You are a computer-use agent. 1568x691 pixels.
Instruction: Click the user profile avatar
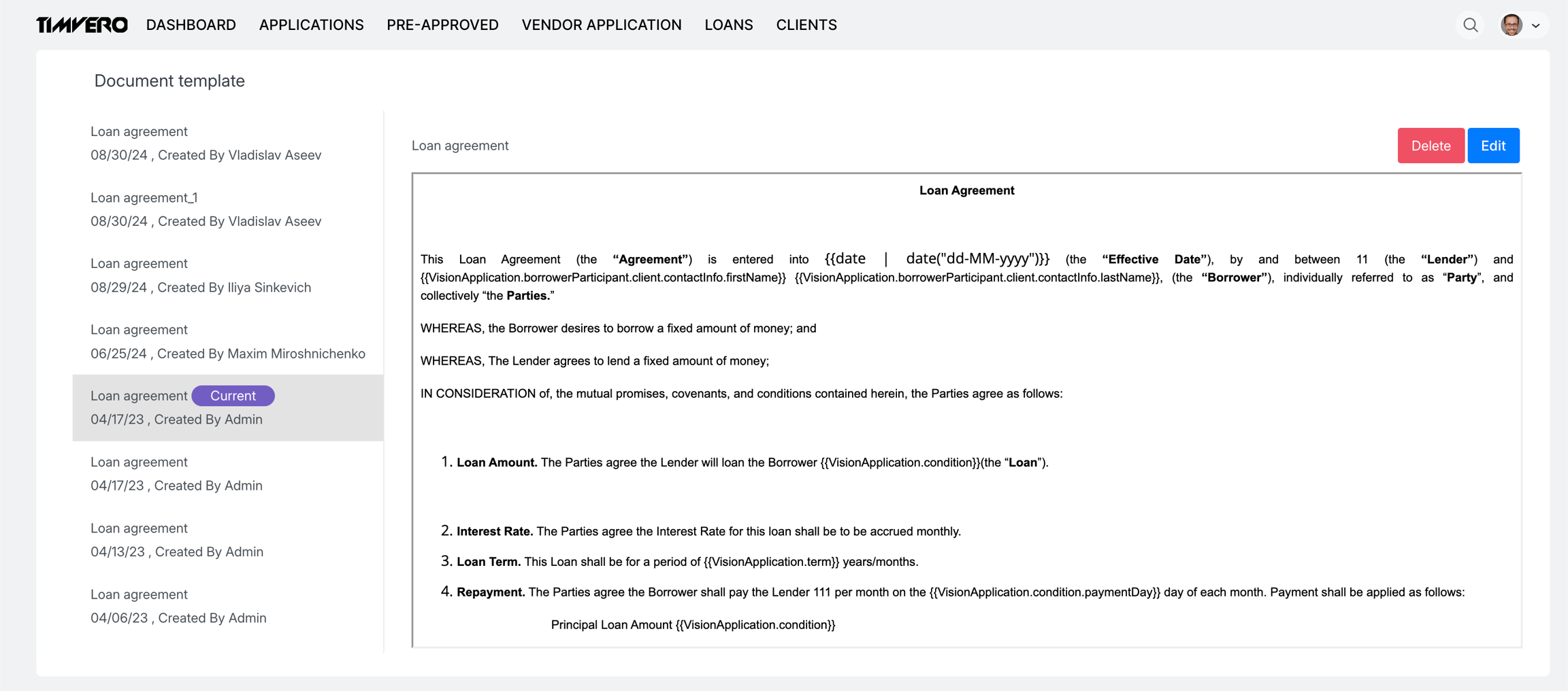(x=1511, y=25)
